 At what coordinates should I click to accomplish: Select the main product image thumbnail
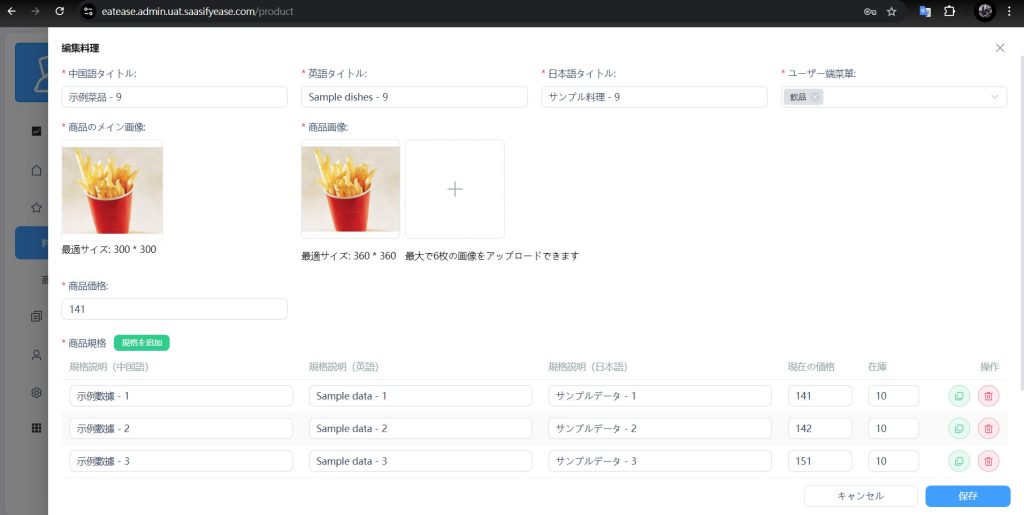[112, 189]
